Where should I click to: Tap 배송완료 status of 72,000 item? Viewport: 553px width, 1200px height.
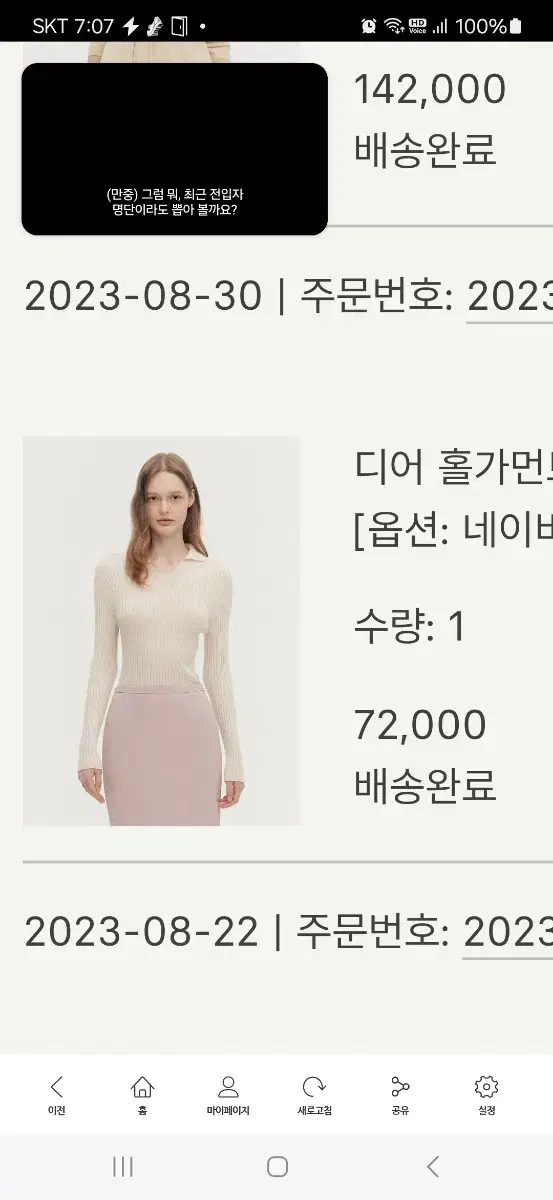[425, 786]
